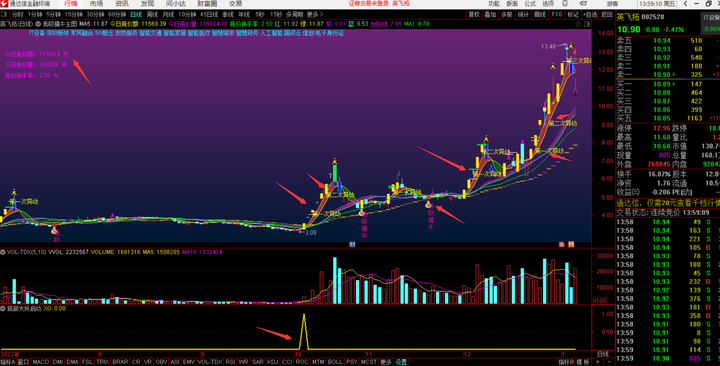Open the 资讯 menu tab
720x366 pixels.
coord(122,4)
